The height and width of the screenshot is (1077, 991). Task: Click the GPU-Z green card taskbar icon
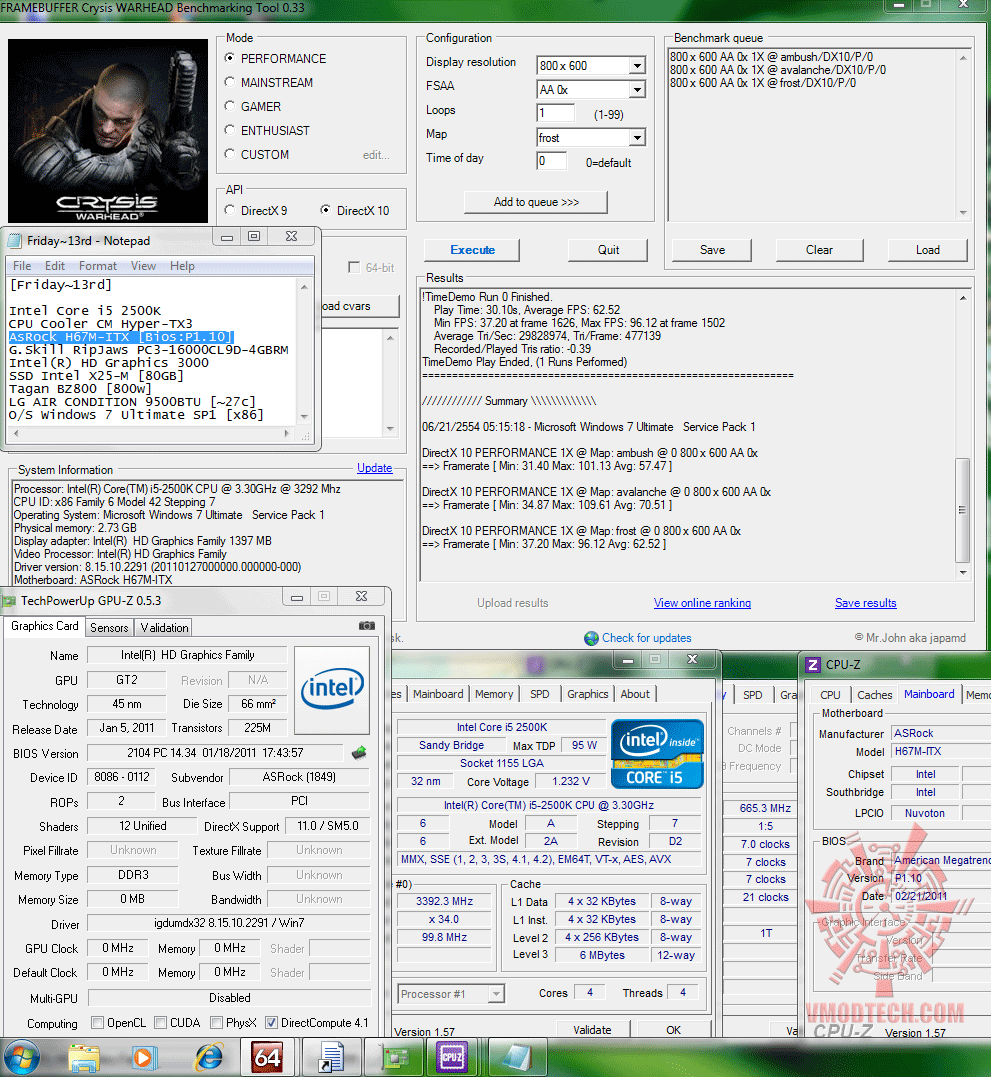pyautogui.click(x=394, y=1058)
